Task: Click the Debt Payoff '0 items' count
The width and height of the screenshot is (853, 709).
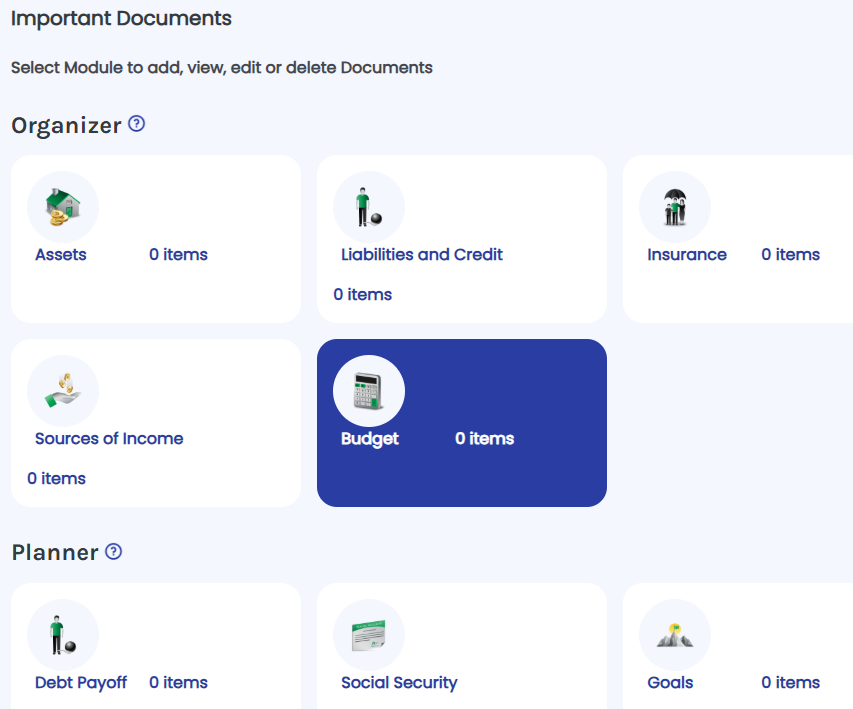Action: pyautogui.click(x=178, y=682)
